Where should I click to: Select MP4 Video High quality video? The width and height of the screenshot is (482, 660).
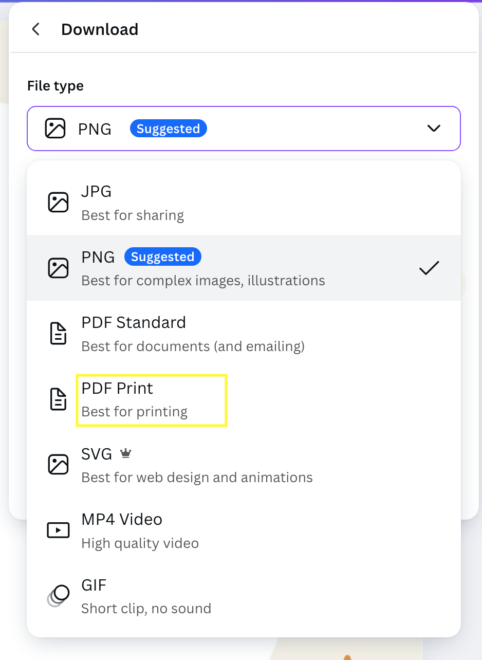244,530
